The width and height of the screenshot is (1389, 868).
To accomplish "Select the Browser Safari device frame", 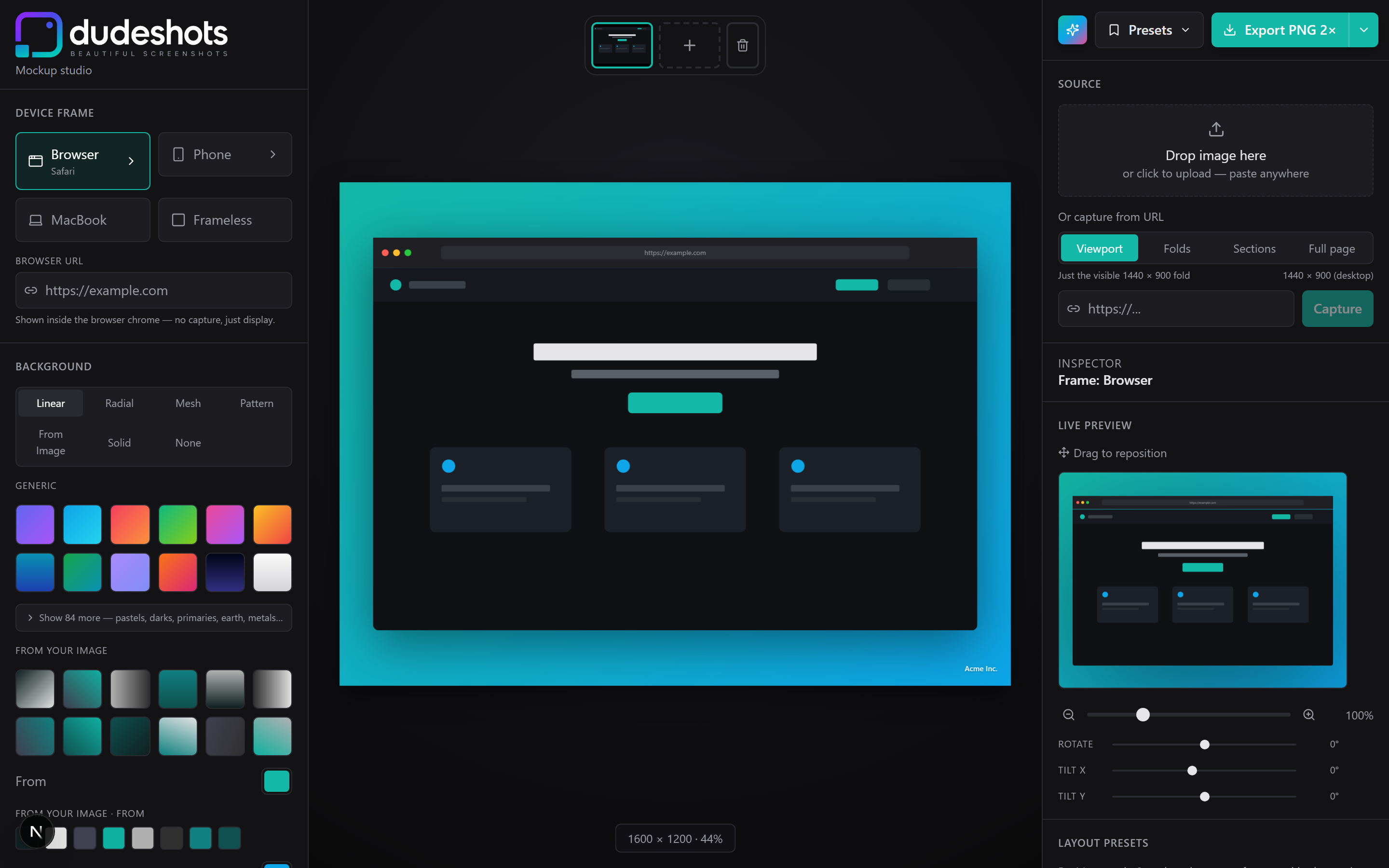I will click(x=82, y=161).
